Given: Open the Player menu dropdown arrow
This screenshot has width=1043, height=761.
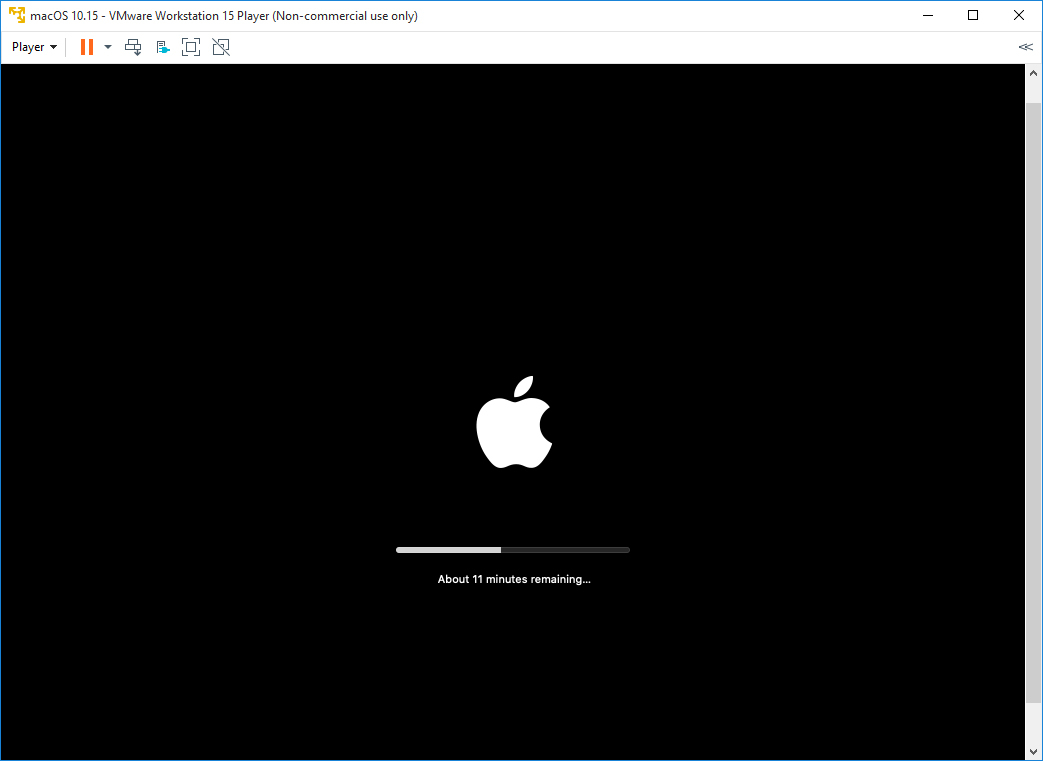Looking at the screenshot, I should (x=53, y=46).
